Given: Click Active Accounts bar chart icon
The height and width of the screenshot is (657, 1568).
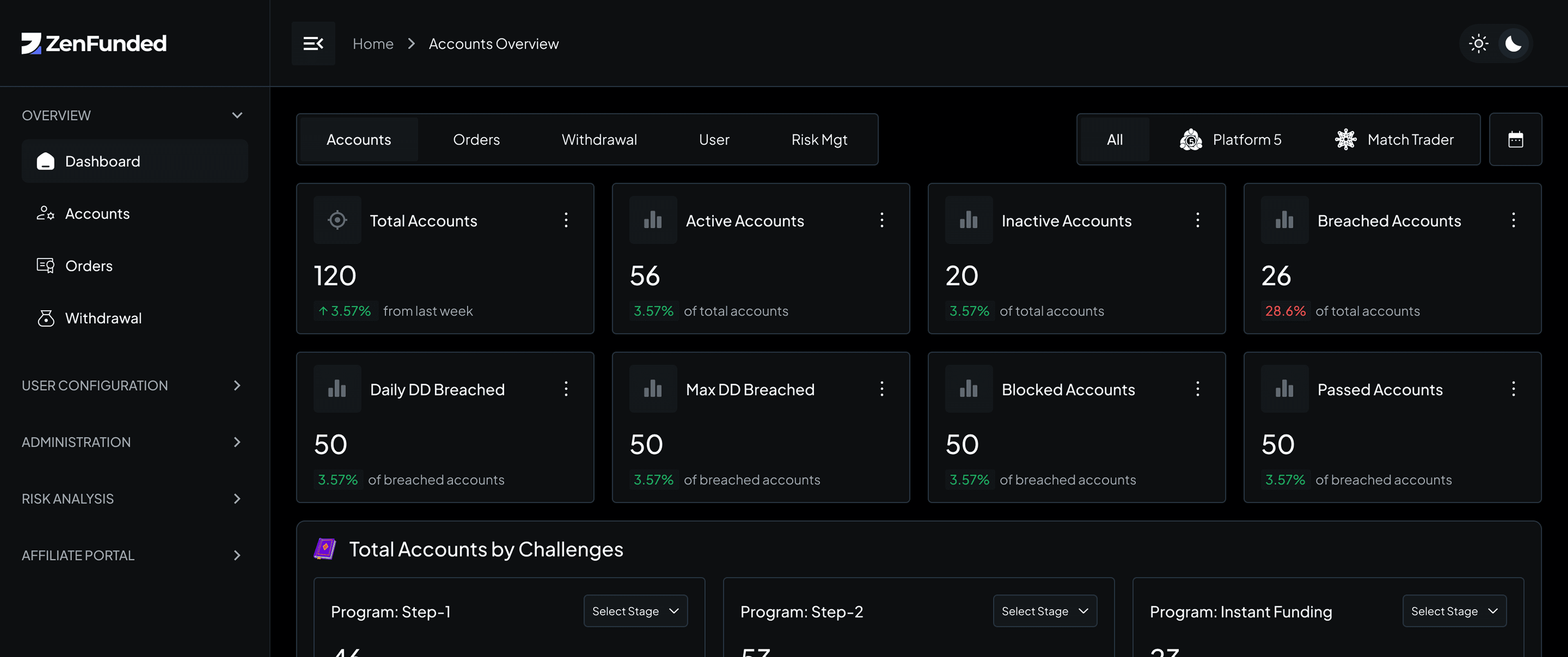Looking at the screenshot, I should [x=653, y=220].
